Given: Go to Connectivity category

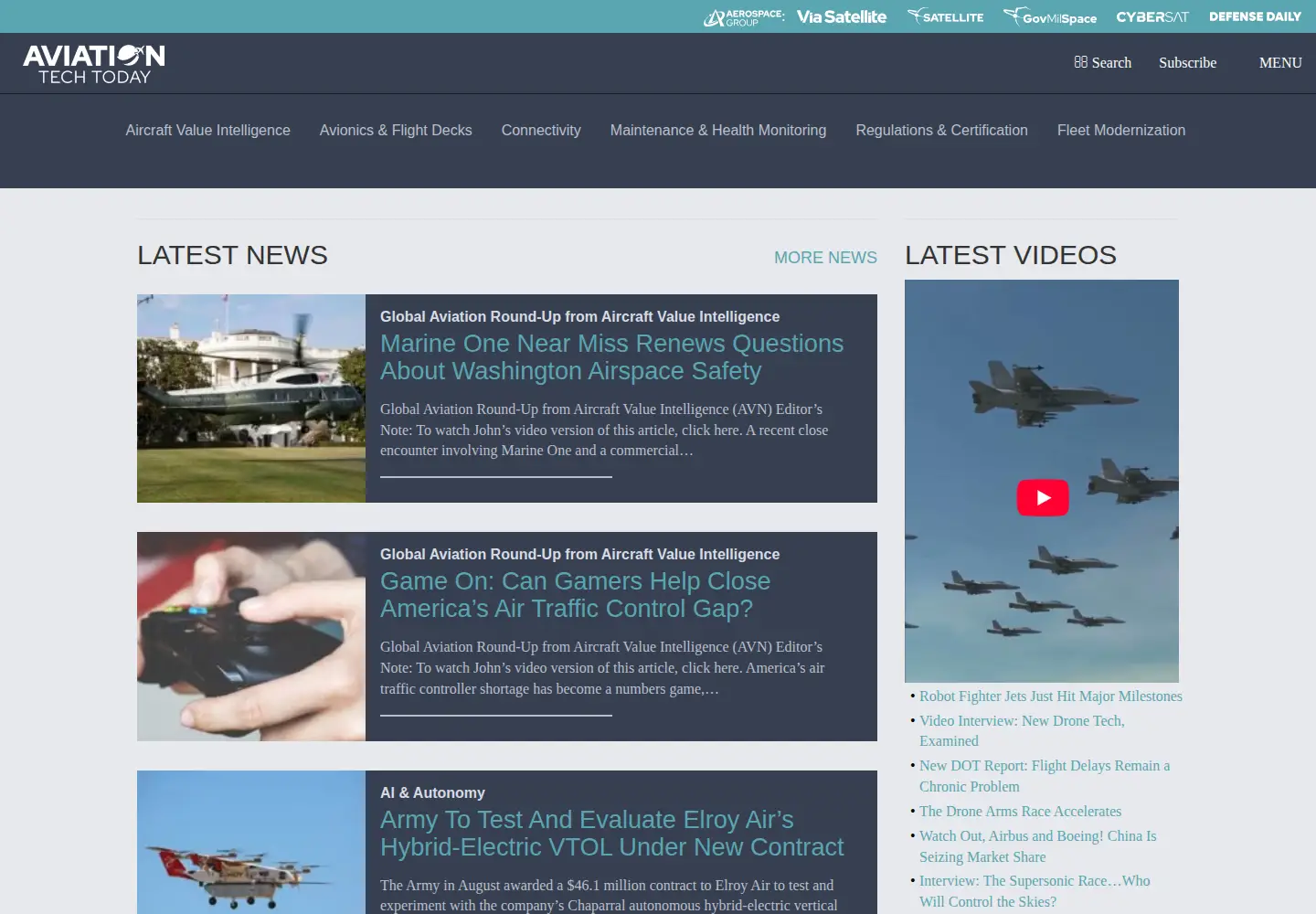Looking at the screenshot, I should [x=541, y=130].
